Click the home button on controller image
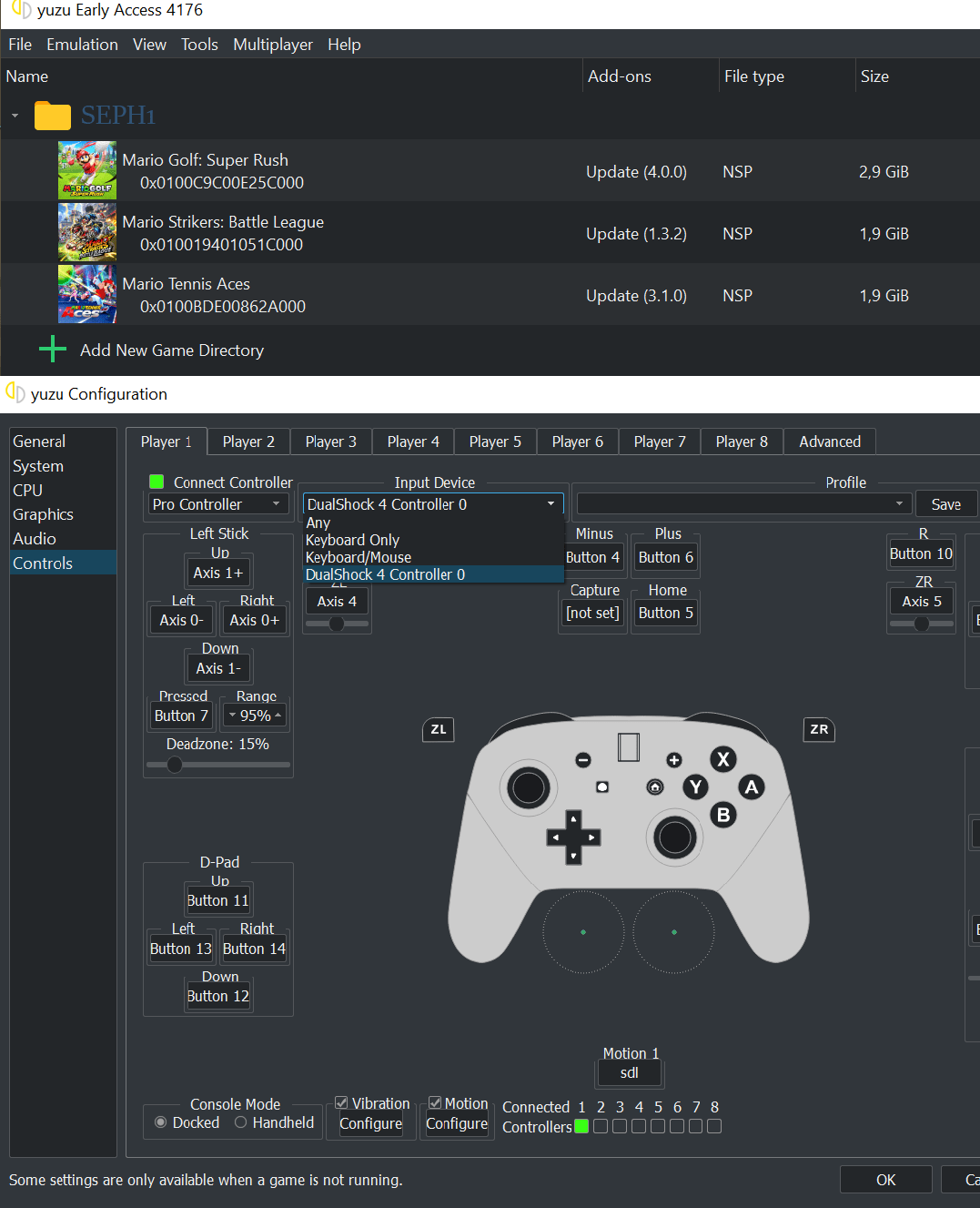This screenshot has width=980, height=1208. tap(655, 787)
